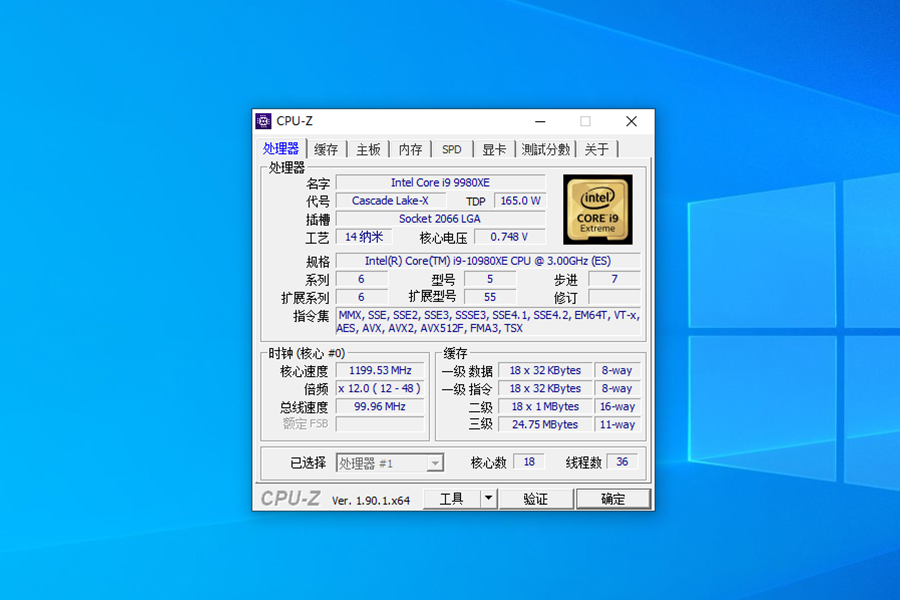The image size is (900, 600).
Task: Open the 关于 tab
Action: [x=597, y=148]
